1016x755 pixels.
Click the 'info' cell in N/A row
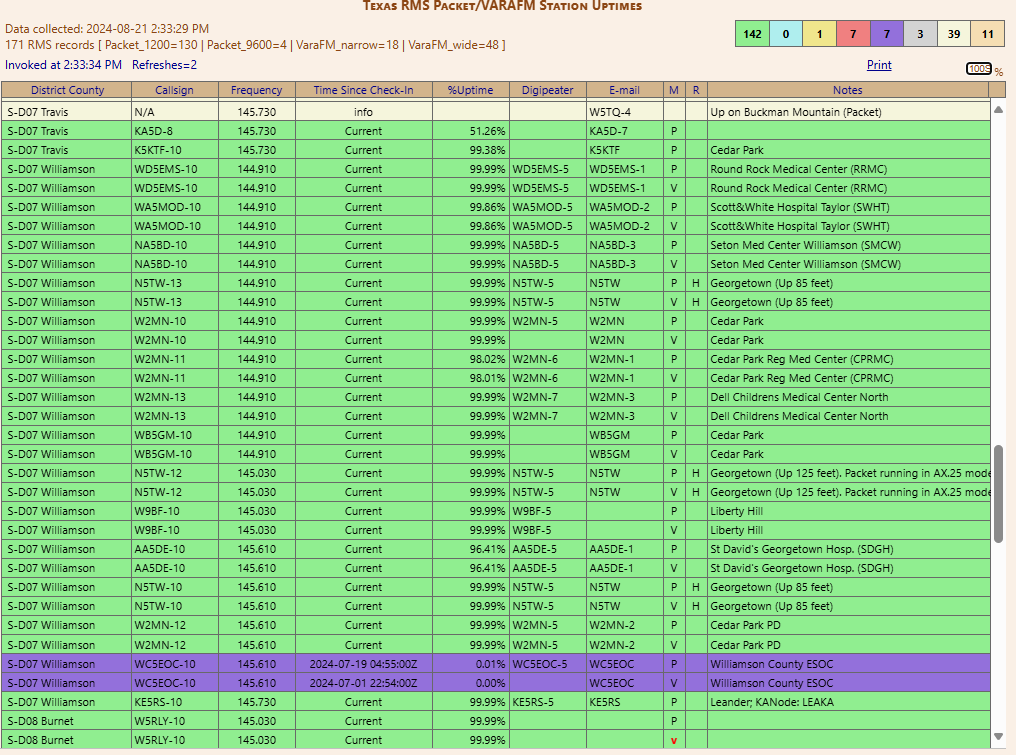click(364, 112)
